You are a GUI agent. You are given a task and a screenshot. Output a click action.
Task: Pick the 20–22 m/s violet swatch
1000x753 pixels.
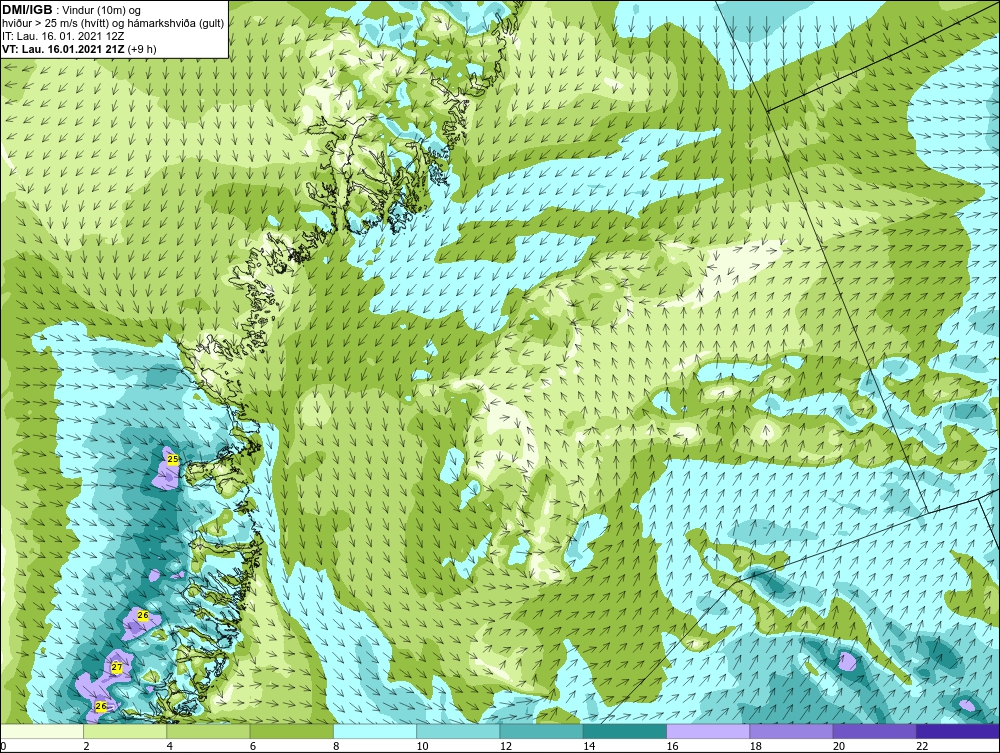click(875, 731)
